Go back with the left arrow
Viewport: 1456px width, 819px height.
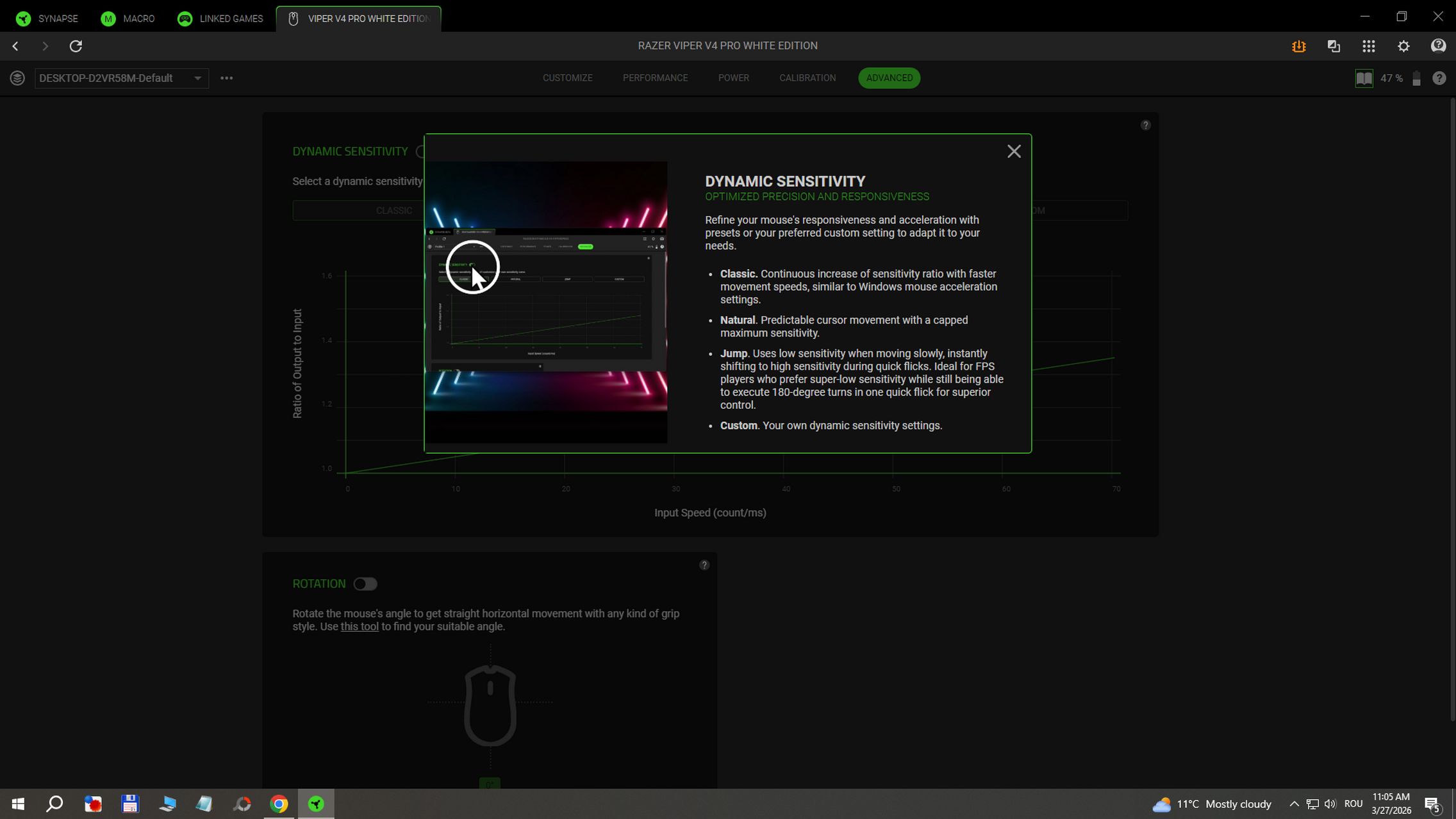pyautogui.click(x=15, y=45)
